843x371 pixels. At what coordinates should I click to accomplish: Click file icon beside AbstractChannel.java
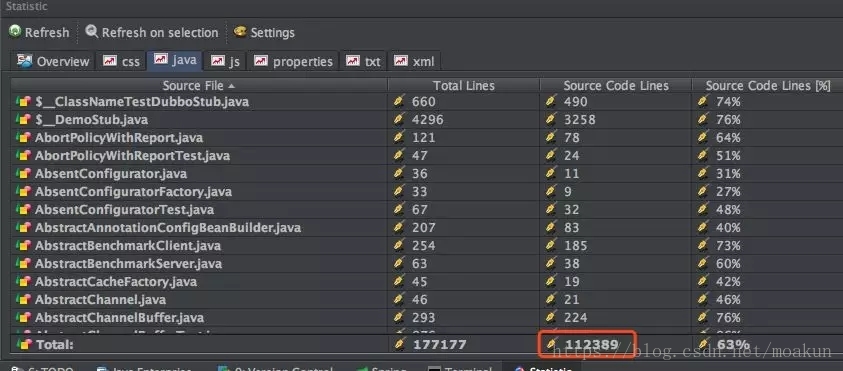click(x=23, y=299)
